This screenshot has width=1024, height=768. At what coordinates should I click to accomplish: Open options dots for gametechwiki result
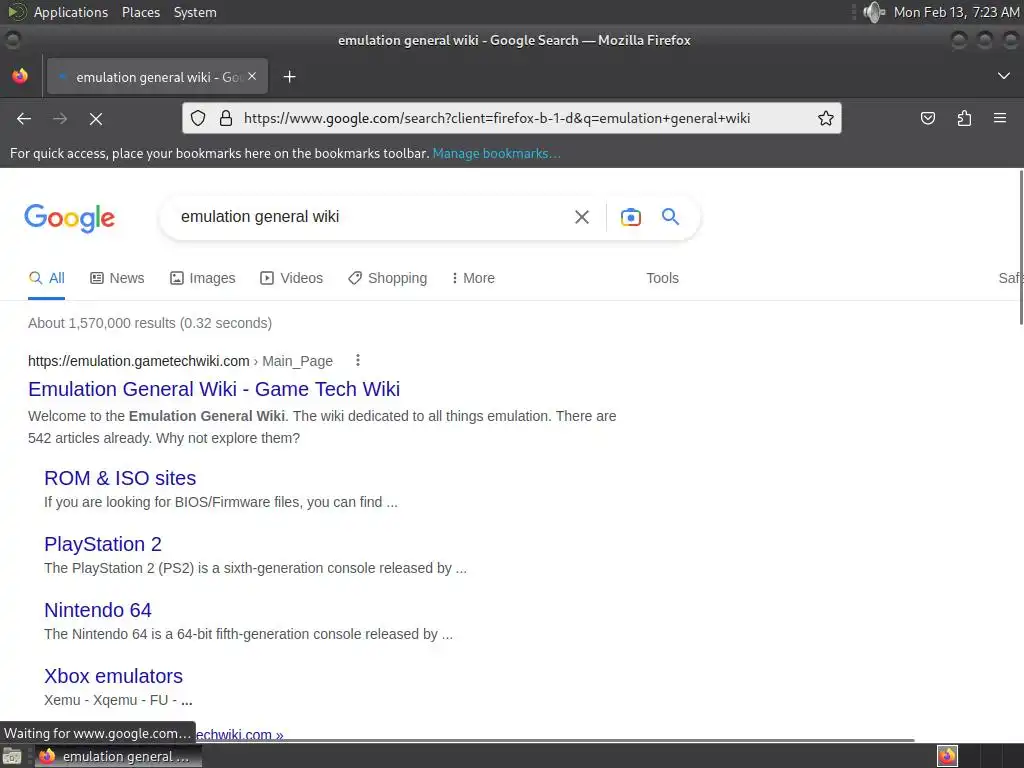[358, 360]
